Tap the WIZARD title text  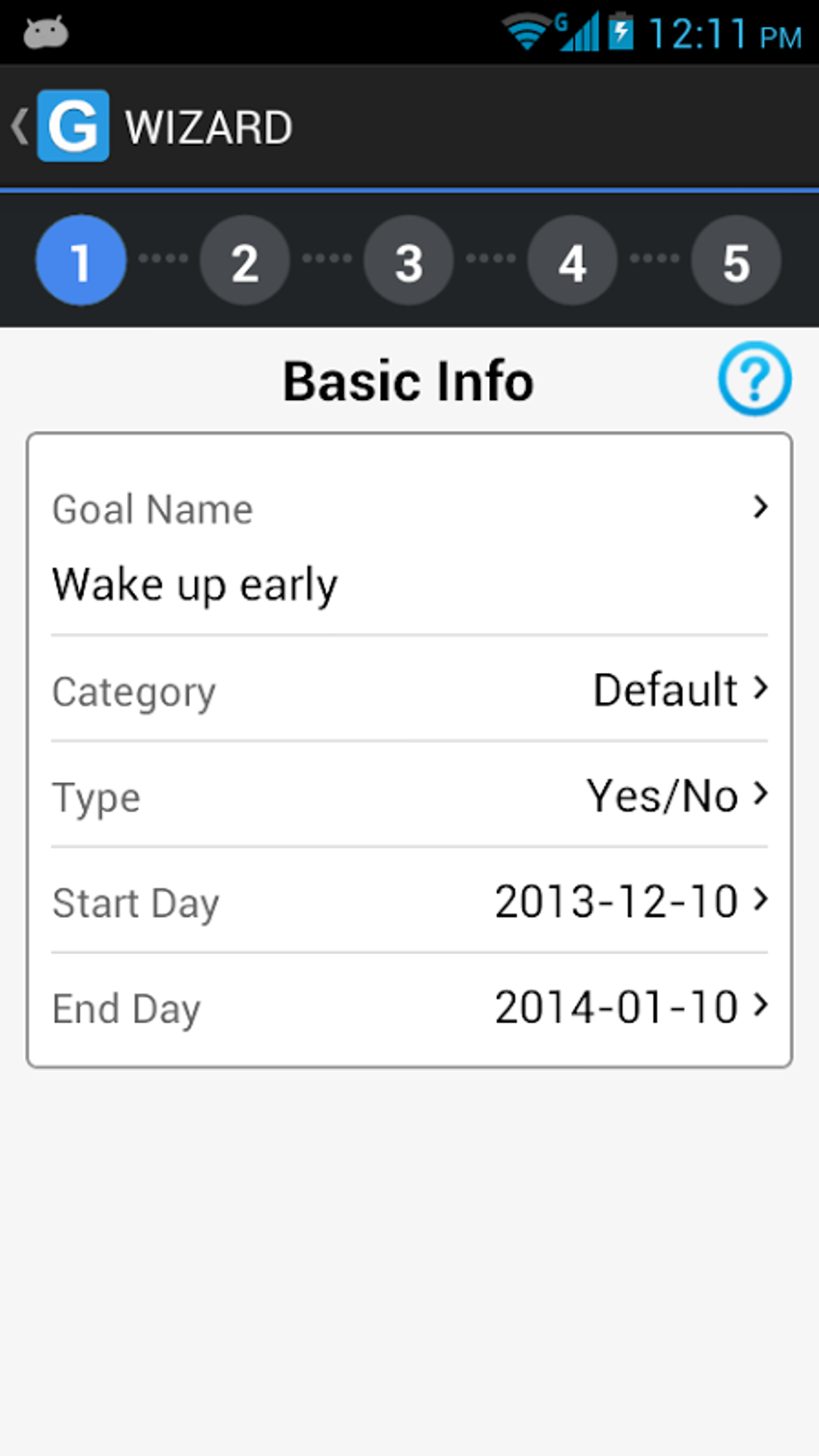[x=209, y=128]
